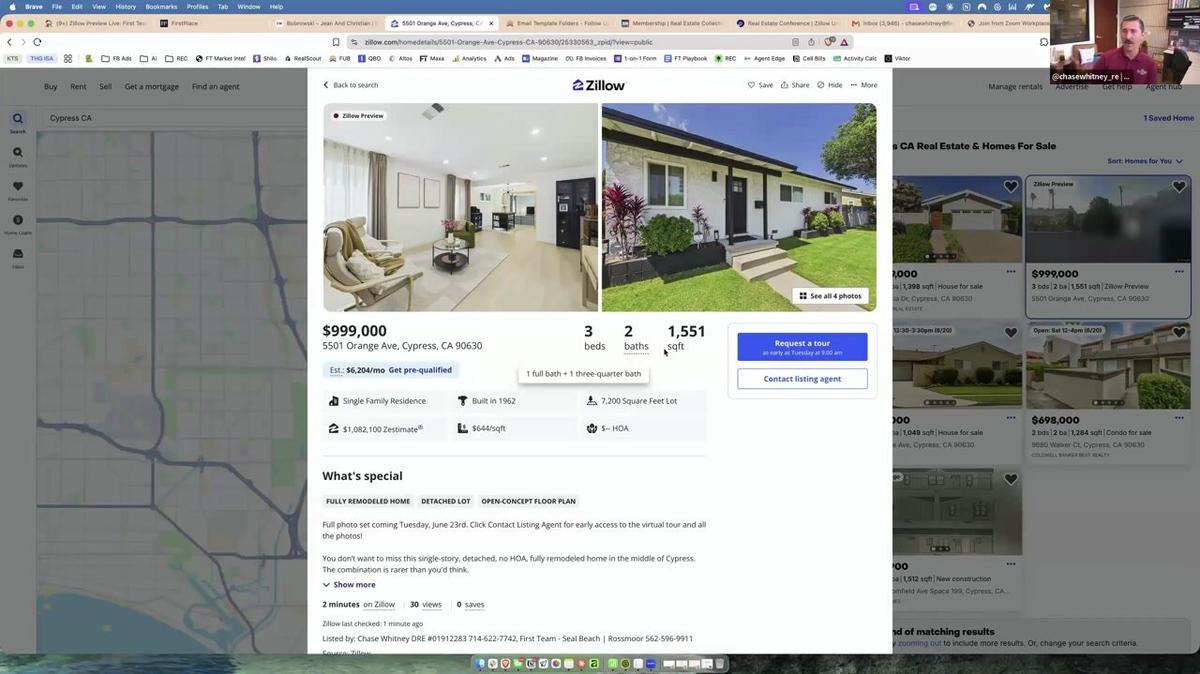Click Rent in Zillow top navigation
The height and width of the screenshot is (674, 1200).
[78, 87]
